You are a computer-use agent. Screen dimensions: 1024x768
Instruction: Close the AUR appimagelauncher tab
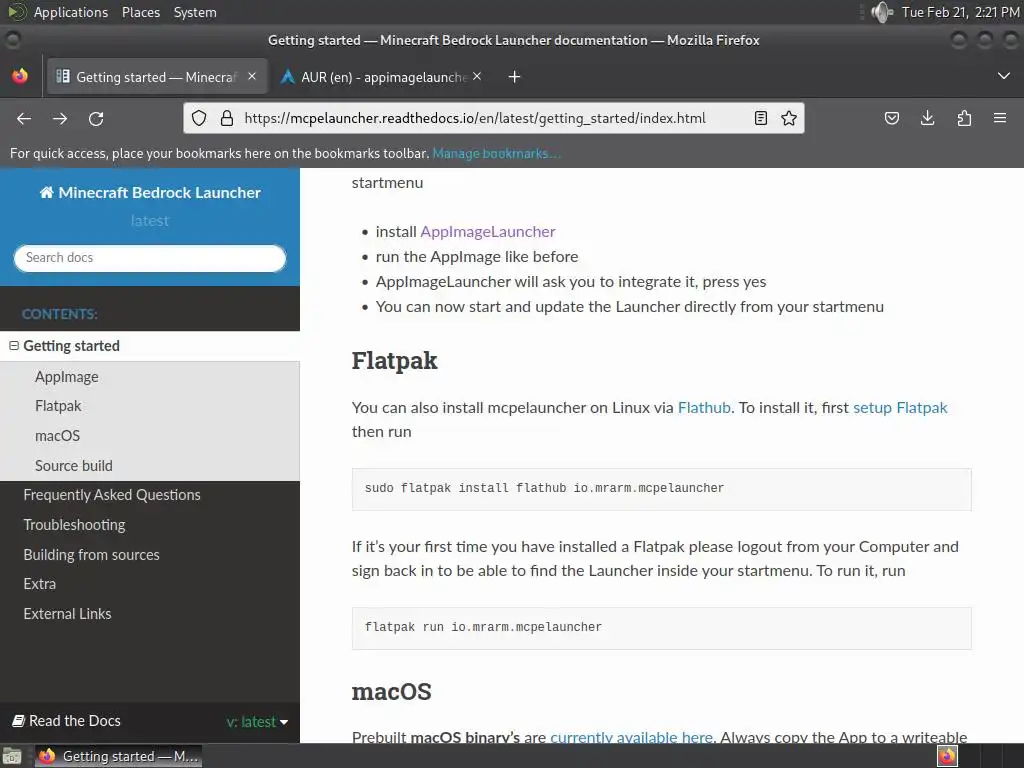(x=477, y=76)
